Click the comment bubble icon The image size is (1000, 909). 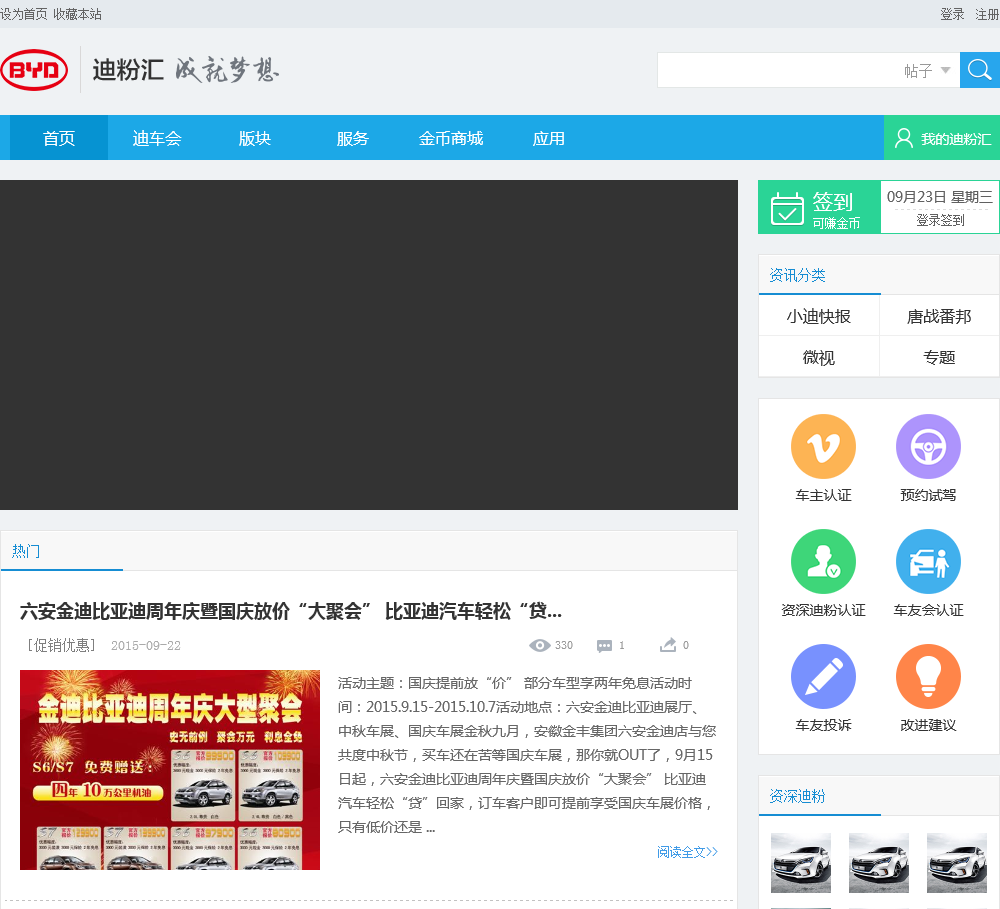click(x=604, y=646)
